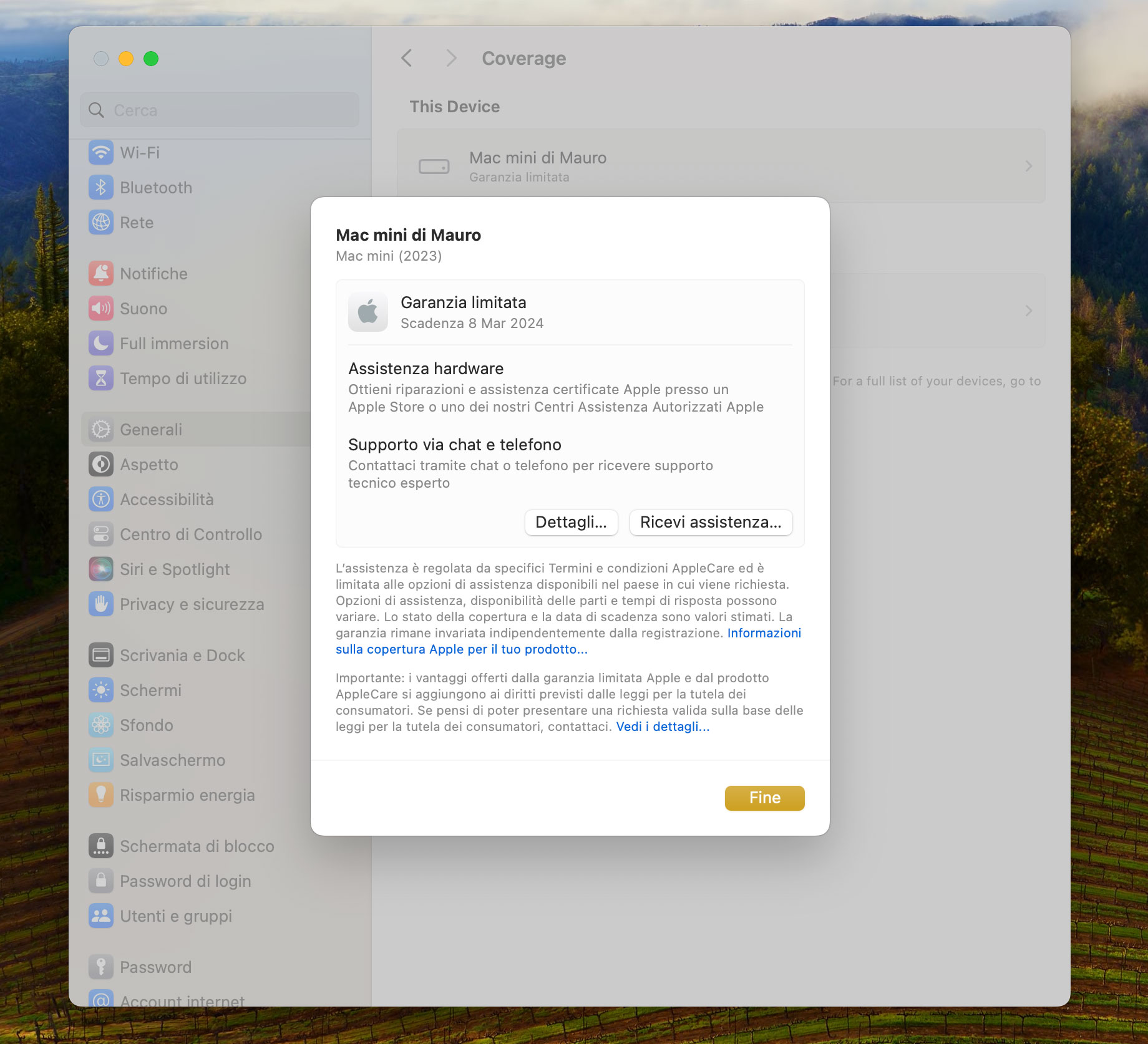Viewport: 1148px width, 1044px height.
Task: Open Rete globe icon
Action: [x=101, y=222]
